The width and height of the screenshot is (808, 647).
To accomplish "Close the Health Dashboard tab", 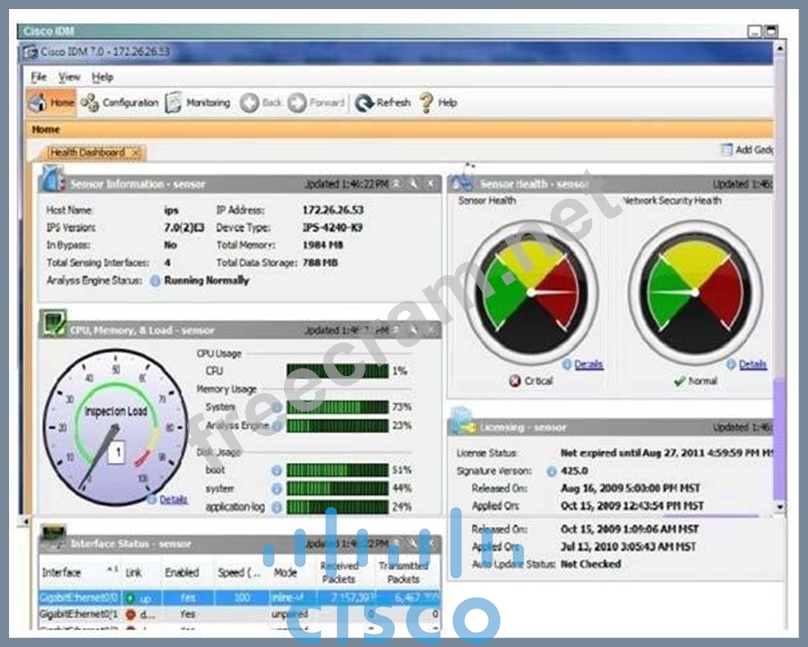I will [x=136, y=153].
